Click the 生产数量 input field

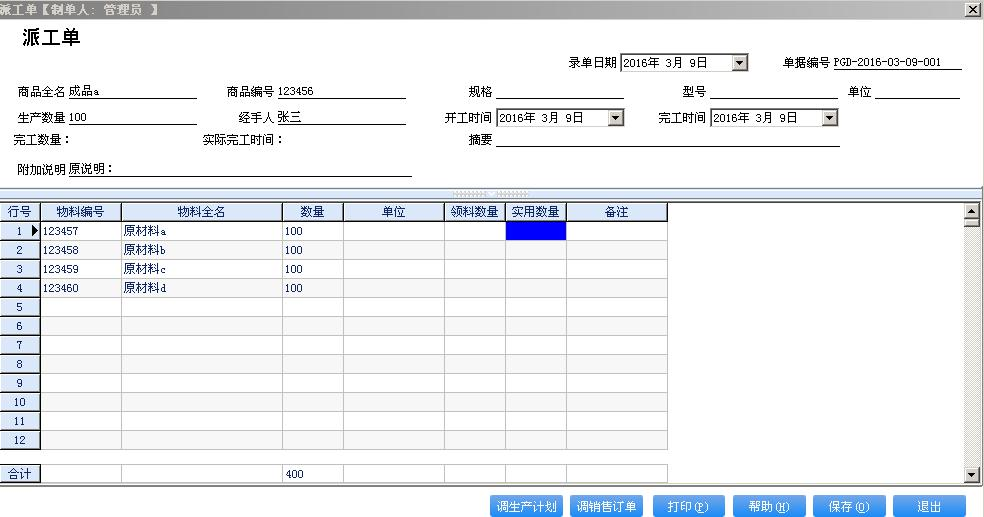coord(132,118)
